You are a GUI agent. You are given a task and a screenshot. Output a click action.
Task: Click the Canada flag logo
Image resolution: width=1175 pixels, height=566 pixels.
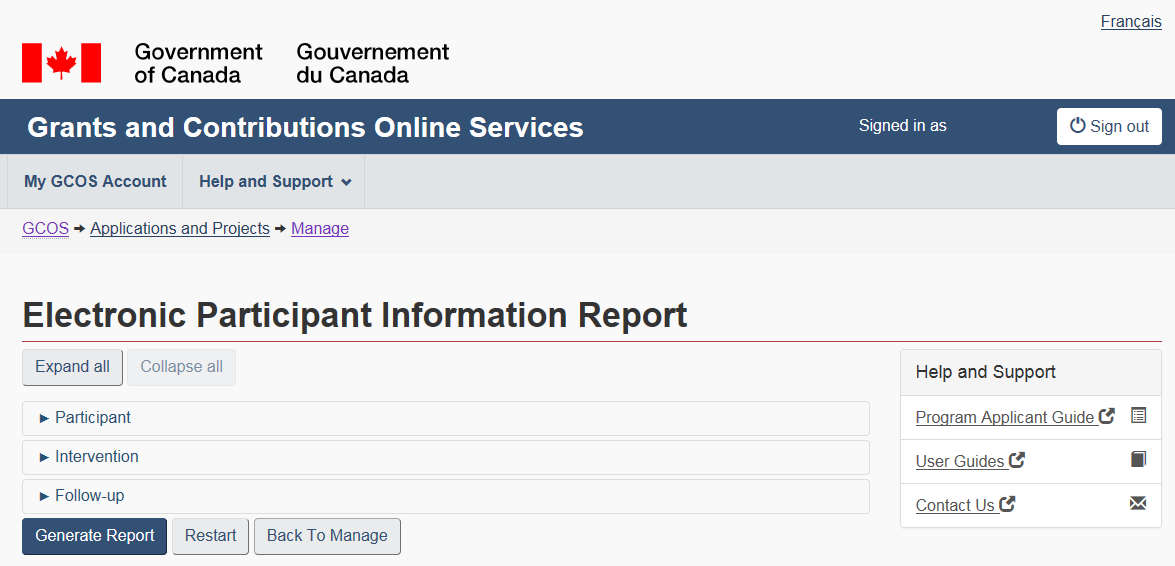point(61,63)
